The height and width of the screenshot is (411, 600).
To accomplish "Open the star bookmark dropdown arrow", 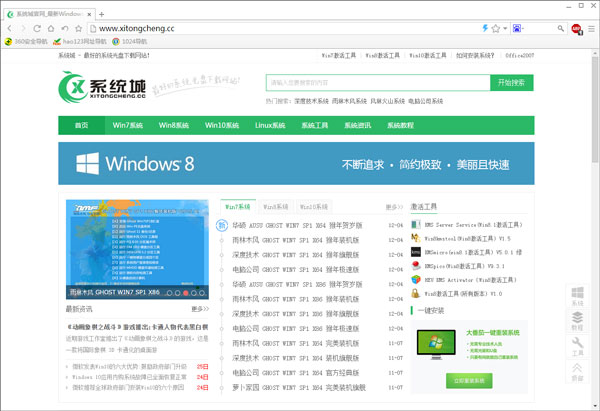I will coord(505,28).
